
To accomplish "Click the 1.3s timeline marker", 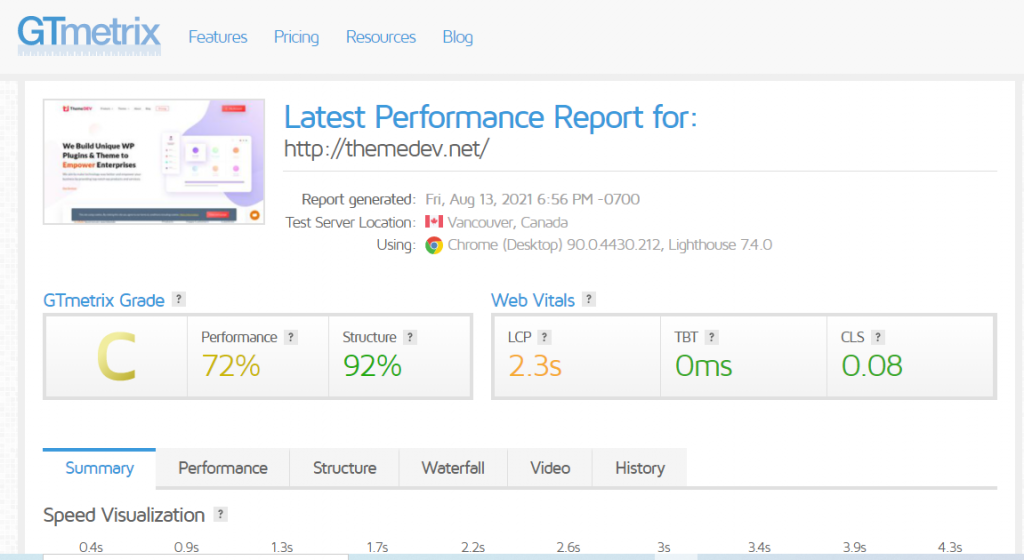I will 282,547.
